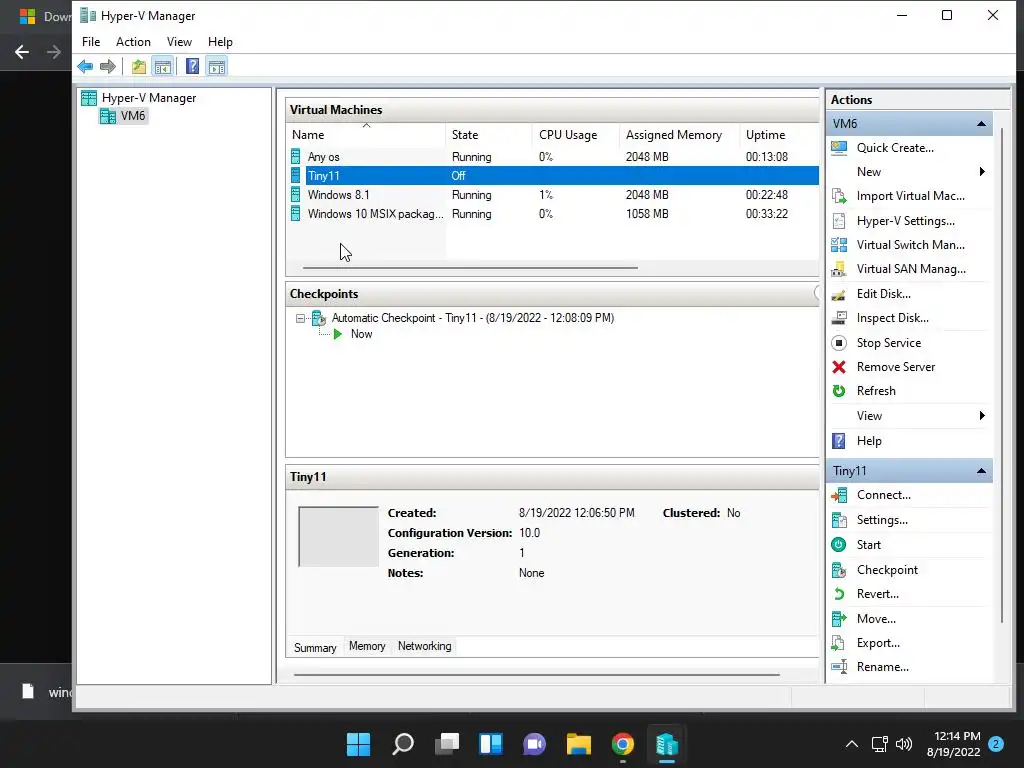Image resolution: width=1024 pixels, height=768 pixels.
Task: Open Settings for Tiny11
Action: pos(882,520)
